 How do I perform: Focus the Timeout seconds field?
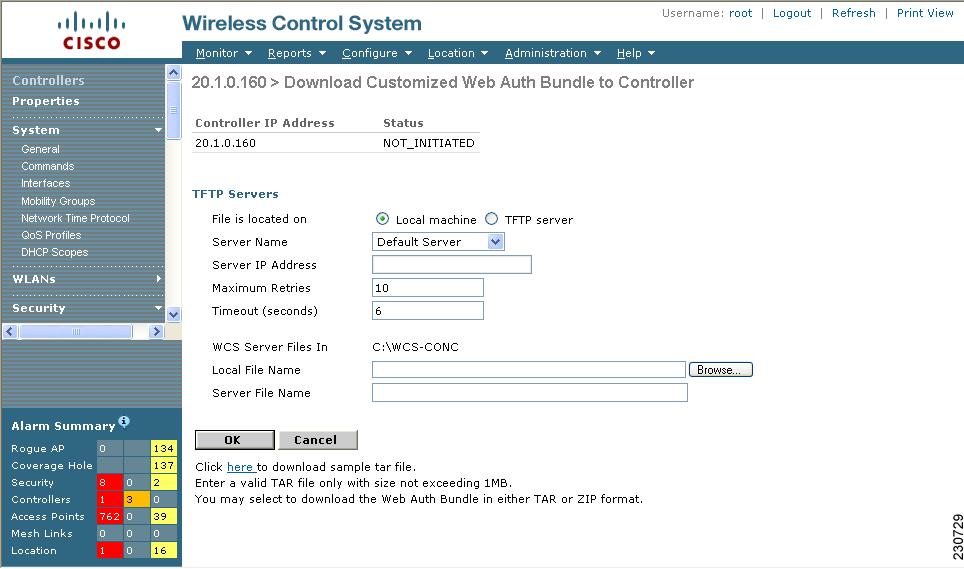(428, 311)
